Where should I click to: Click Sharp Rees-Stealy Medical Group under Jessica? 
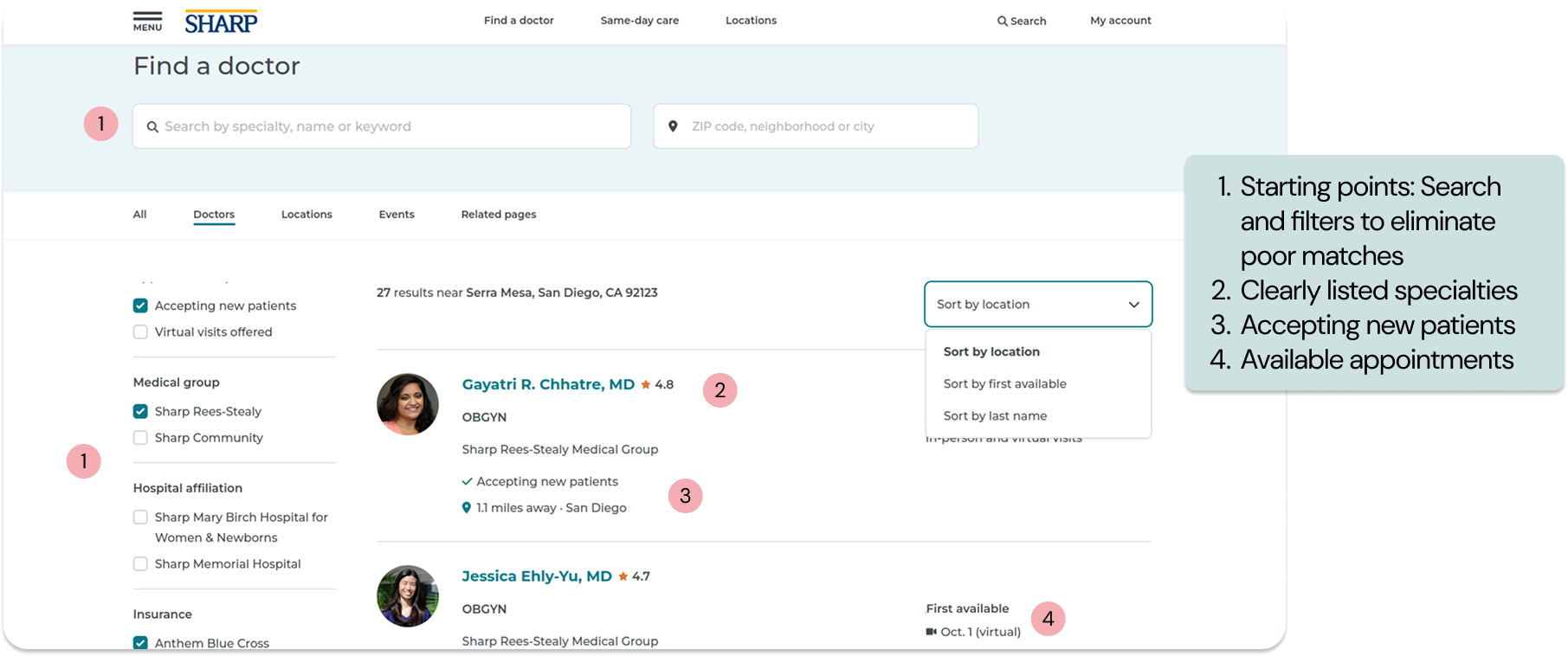click(560, 641)
